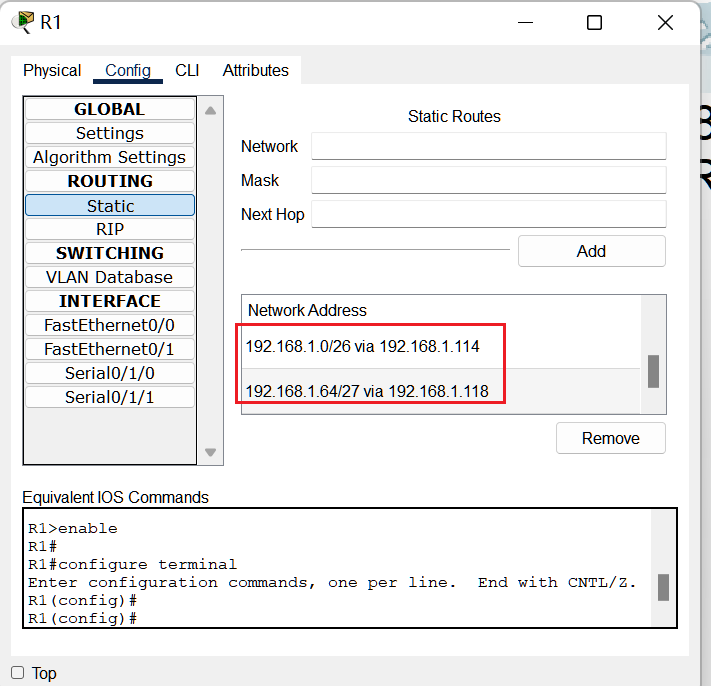Open VLAN Database

tap(110, 277)
